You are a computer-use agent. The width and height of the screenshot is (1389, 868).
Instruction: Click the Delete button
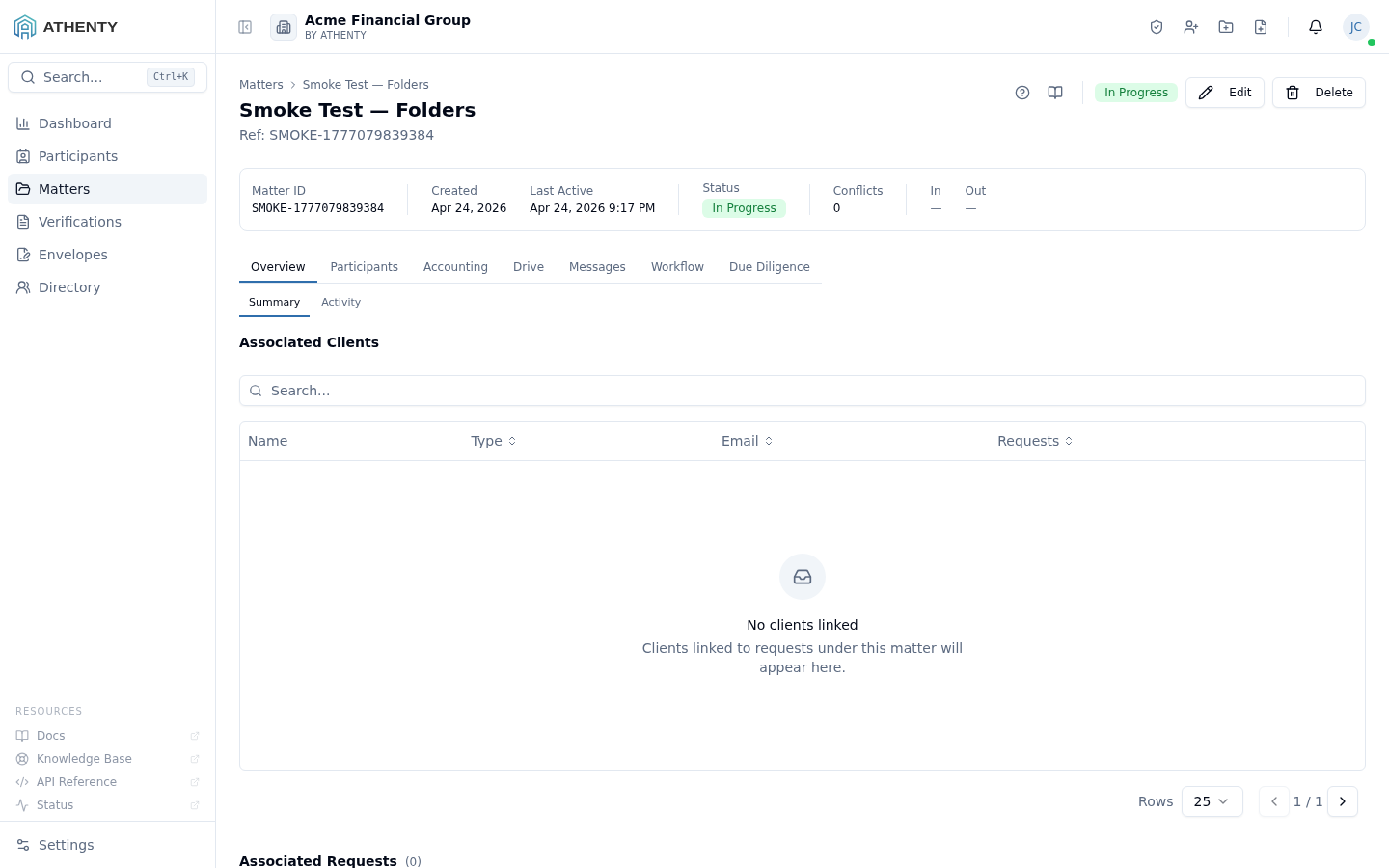tap(1319, 93)
